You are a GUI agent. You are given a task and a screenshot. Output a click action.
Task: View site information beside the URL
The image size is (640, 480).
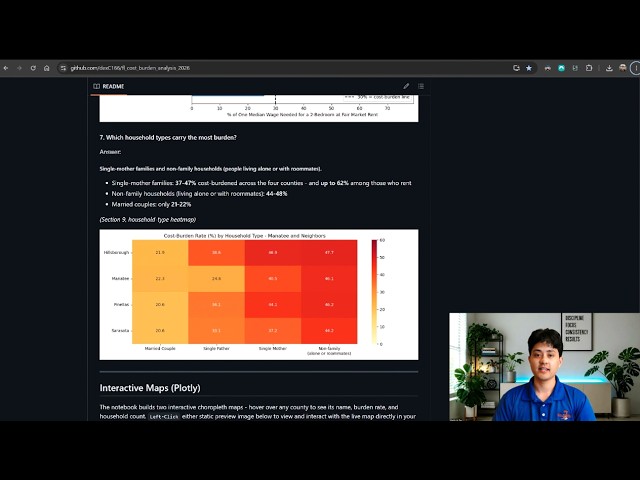point(63,68)
